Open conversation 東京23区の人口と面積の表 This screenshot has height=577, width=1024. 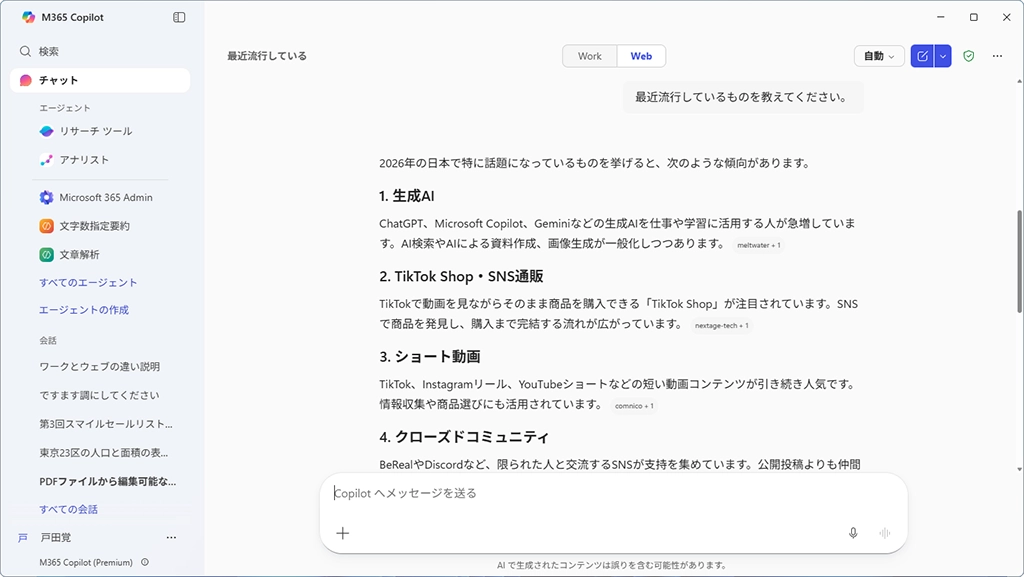[103, 453]
